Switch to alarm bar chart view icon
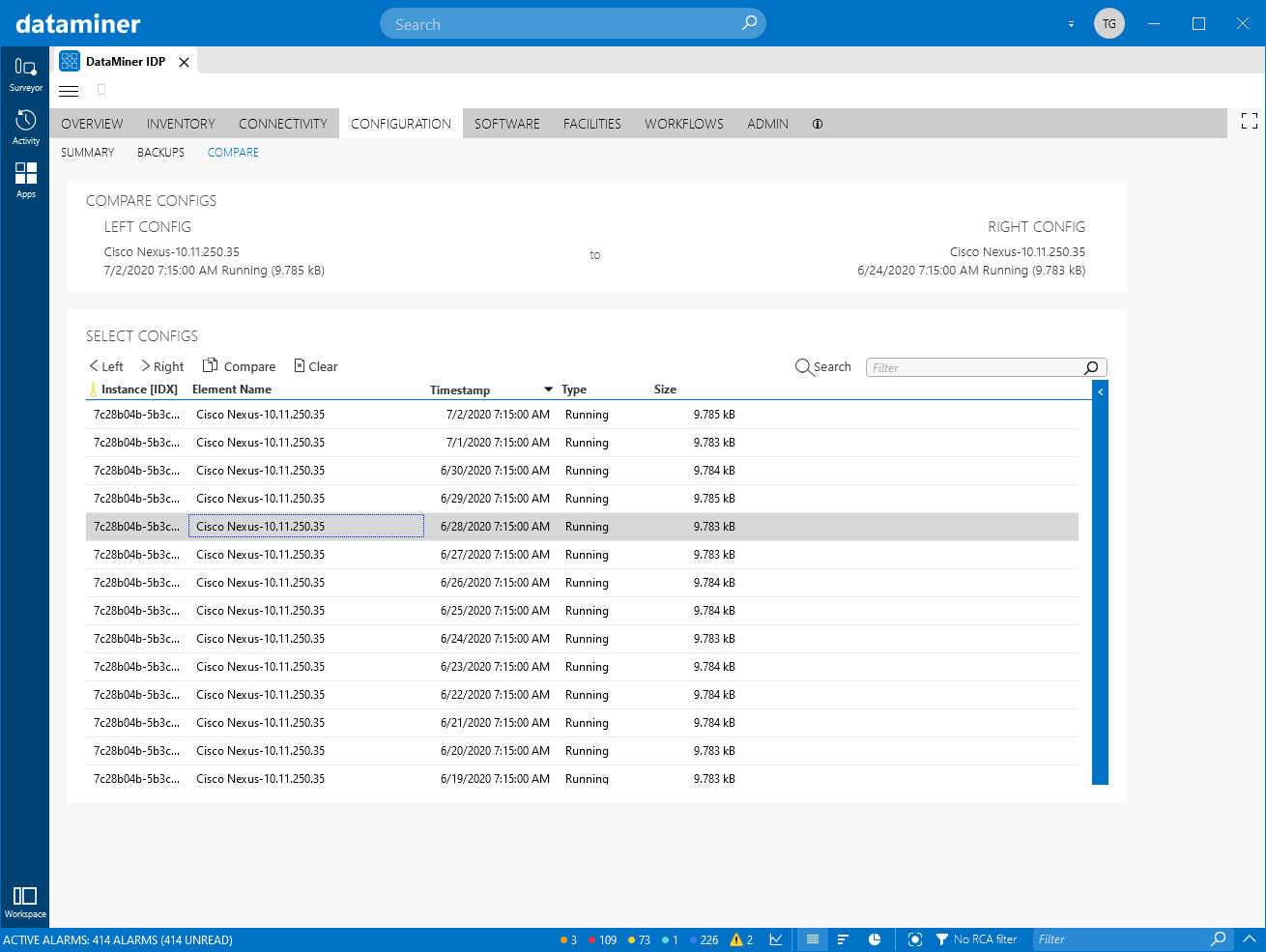 coord(843,939)
